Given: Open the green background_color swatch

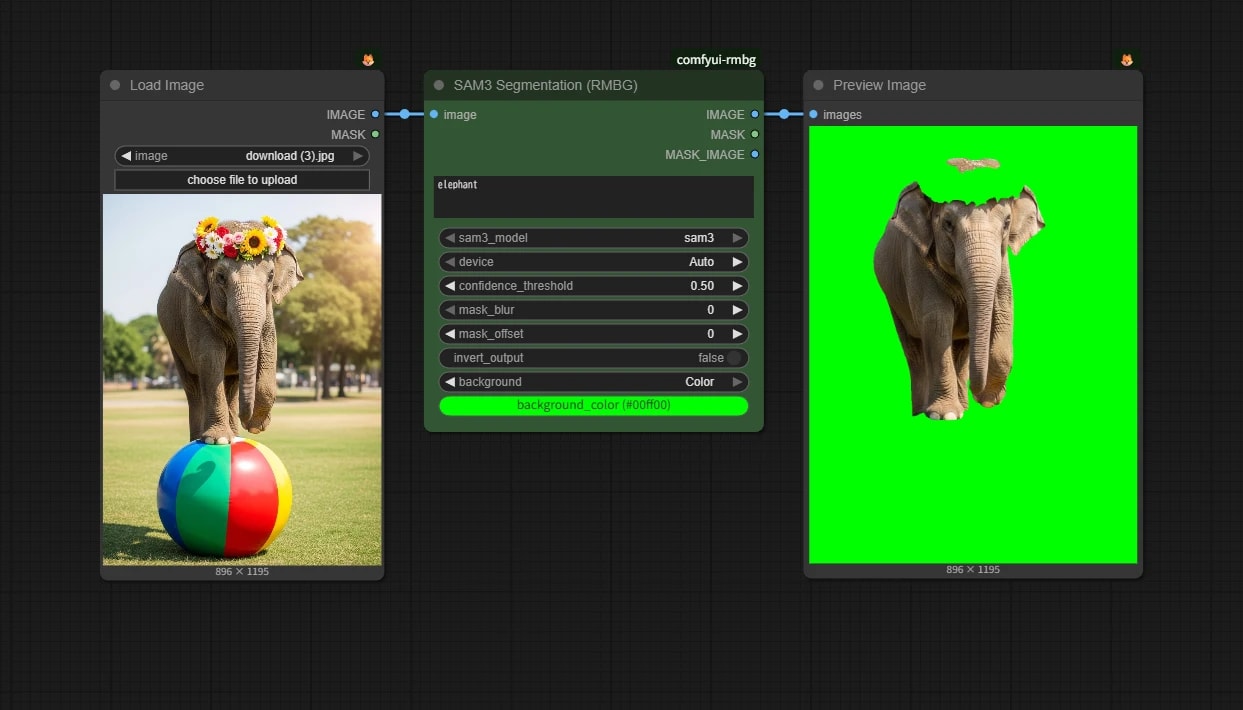Looking at the screenshot, I should (x=594, y=405).
